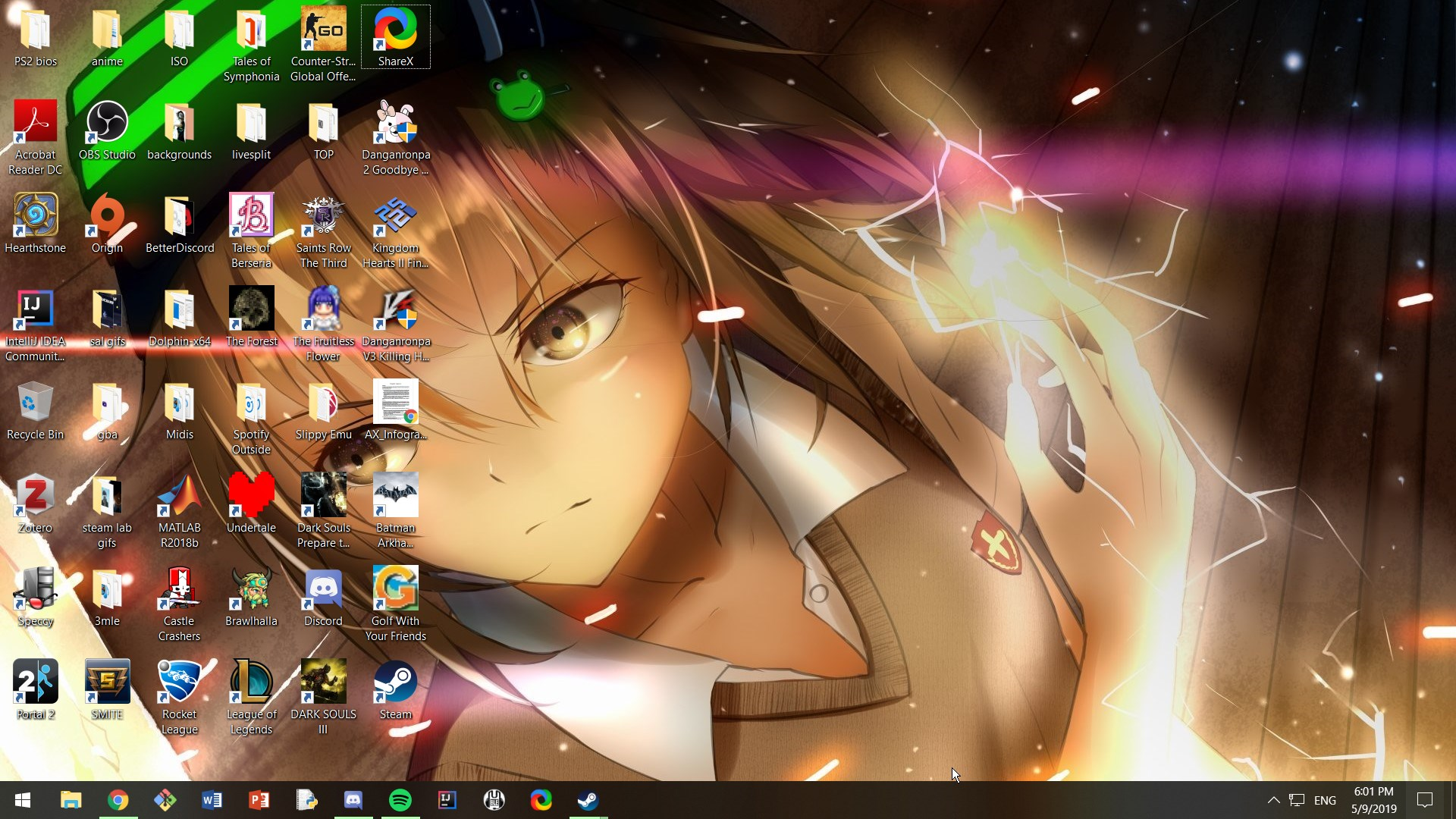Open the clock showing 6:01 PM
This screenshot has width=1456, height=819.
(x=1373, y=800)
